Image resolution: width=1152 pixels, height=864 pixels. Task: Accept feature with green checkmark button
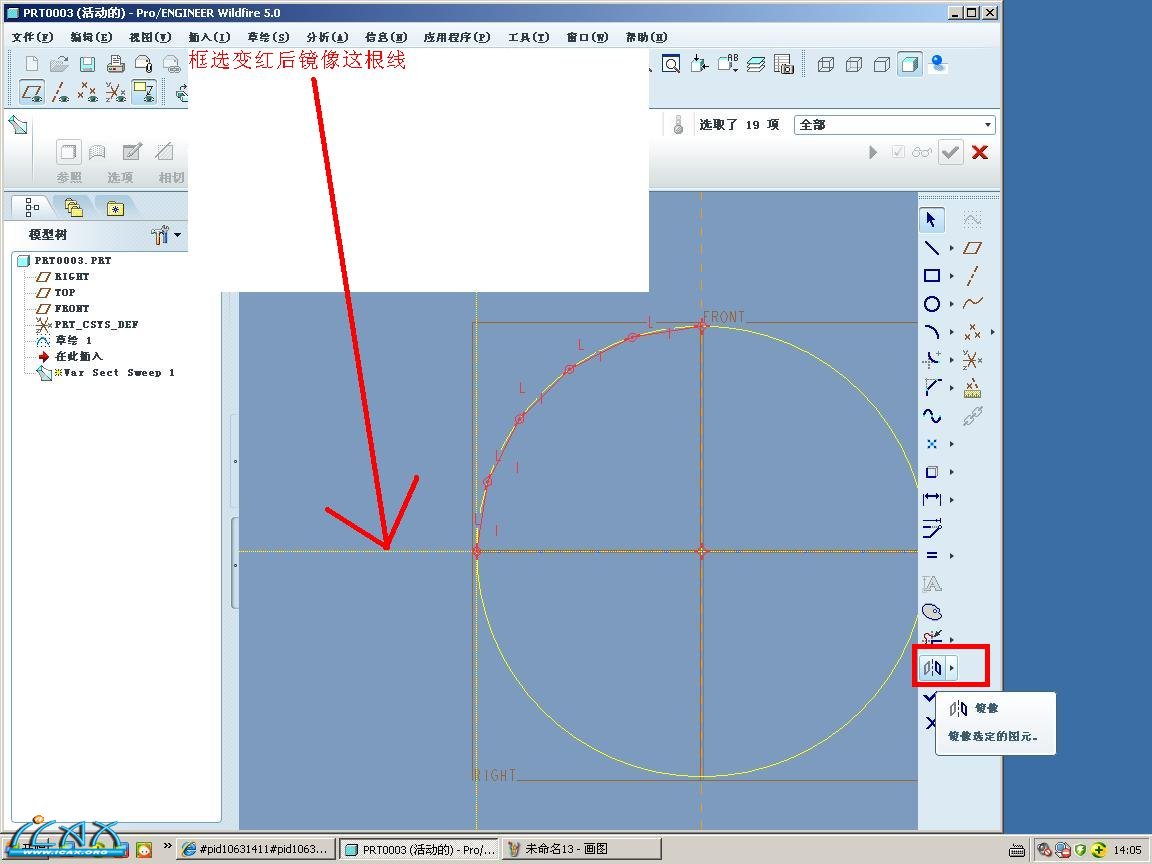(950, 152)
